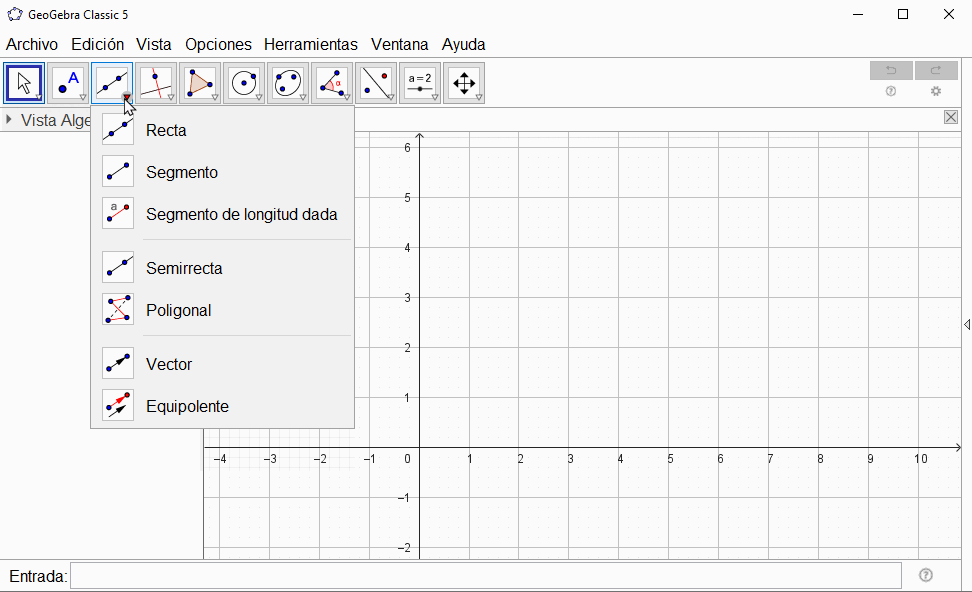This screenshot has height=592, width=972.
Task: Select the Polygon tool
Action: [x=200, y=83]
